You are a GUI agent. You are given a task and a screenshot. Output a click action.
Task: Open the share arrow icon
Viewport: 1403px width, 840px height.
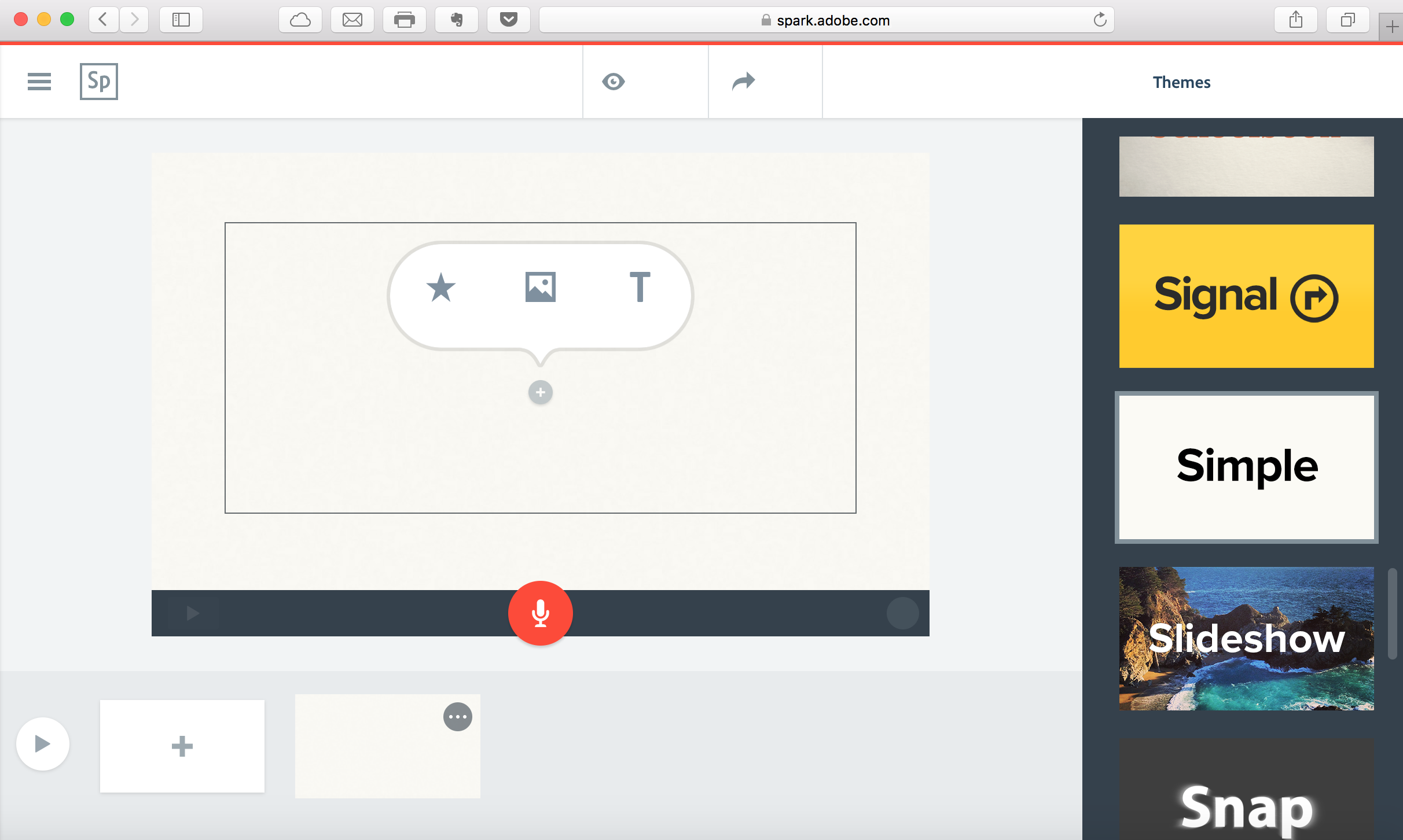743,82
